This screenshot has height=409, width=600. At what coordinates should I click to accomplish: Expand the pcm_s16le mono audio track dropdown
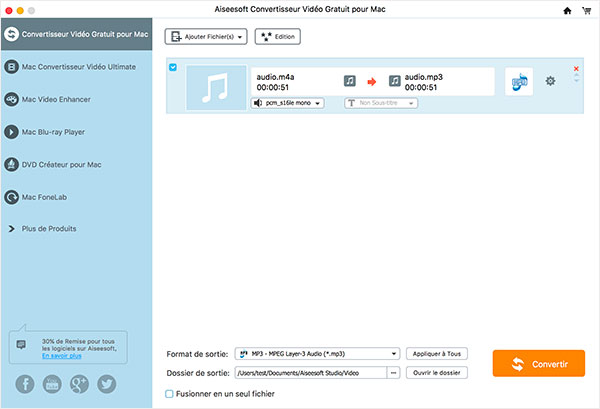[x=287, y=102]
